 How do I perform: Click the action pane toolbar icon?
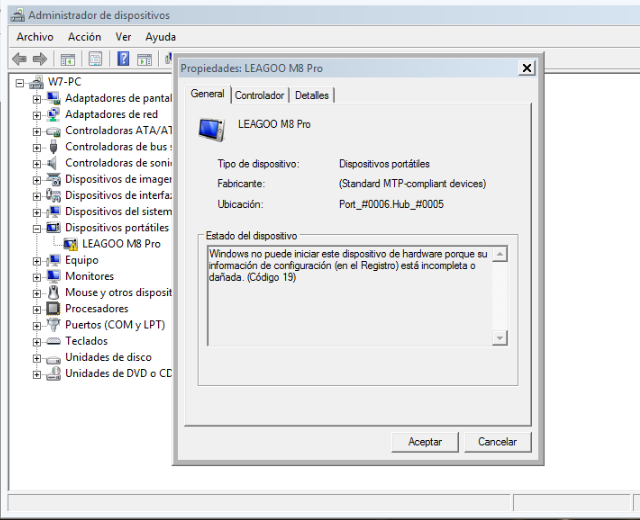tap(144, 60)
